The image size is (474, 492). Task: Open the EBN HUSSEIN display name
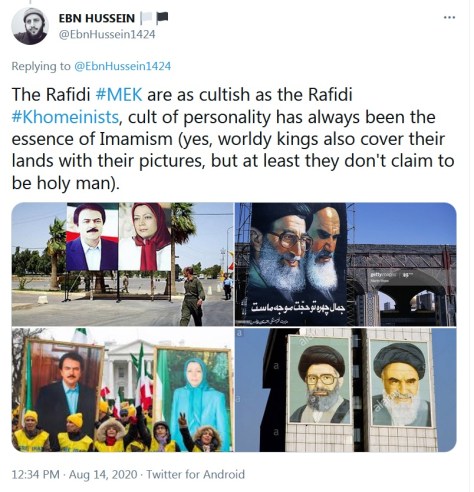(x=97, y=18)
